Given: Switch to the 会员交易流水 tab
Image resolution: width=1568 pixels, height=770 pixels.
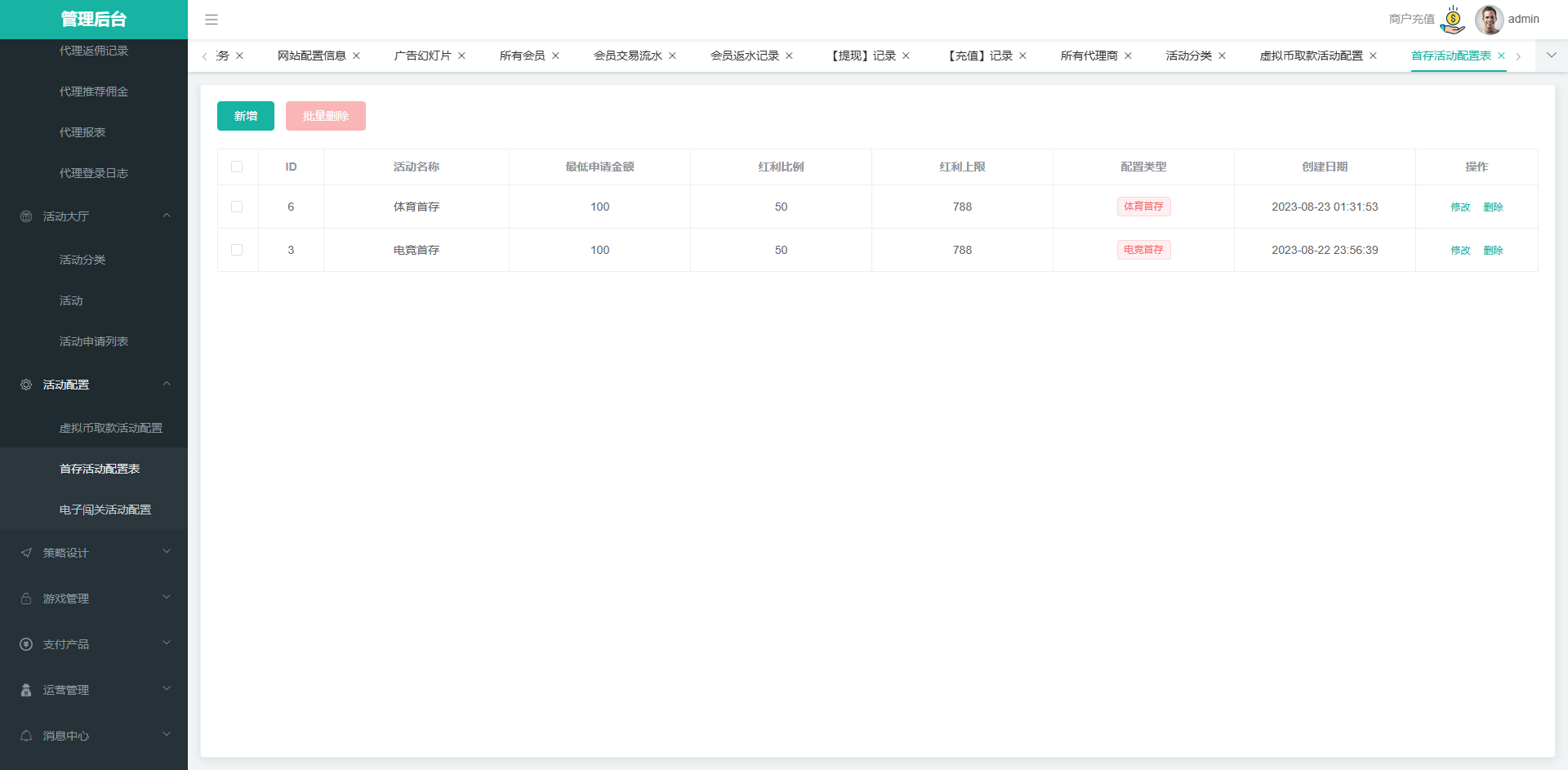Looking at the screenshot, I should click(627, 56).
